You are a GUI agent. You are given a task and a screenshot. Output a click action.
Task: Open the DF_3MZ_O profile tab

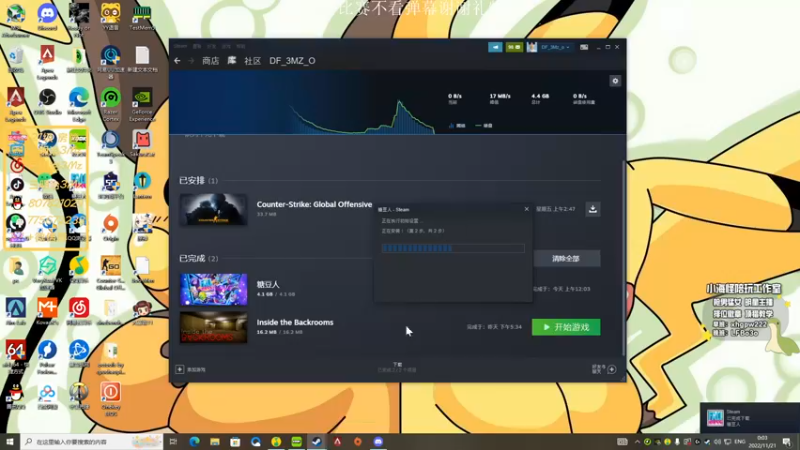(x=292, y=61)
